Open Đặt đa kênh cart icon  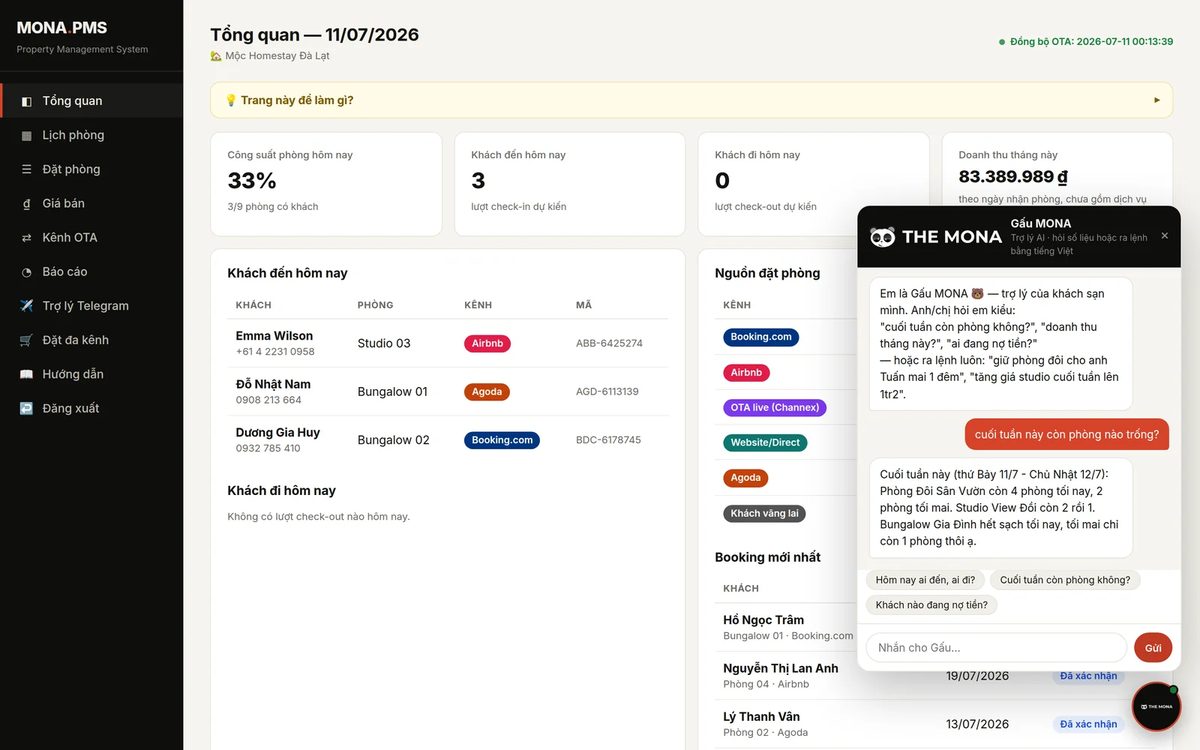(26, 340)
